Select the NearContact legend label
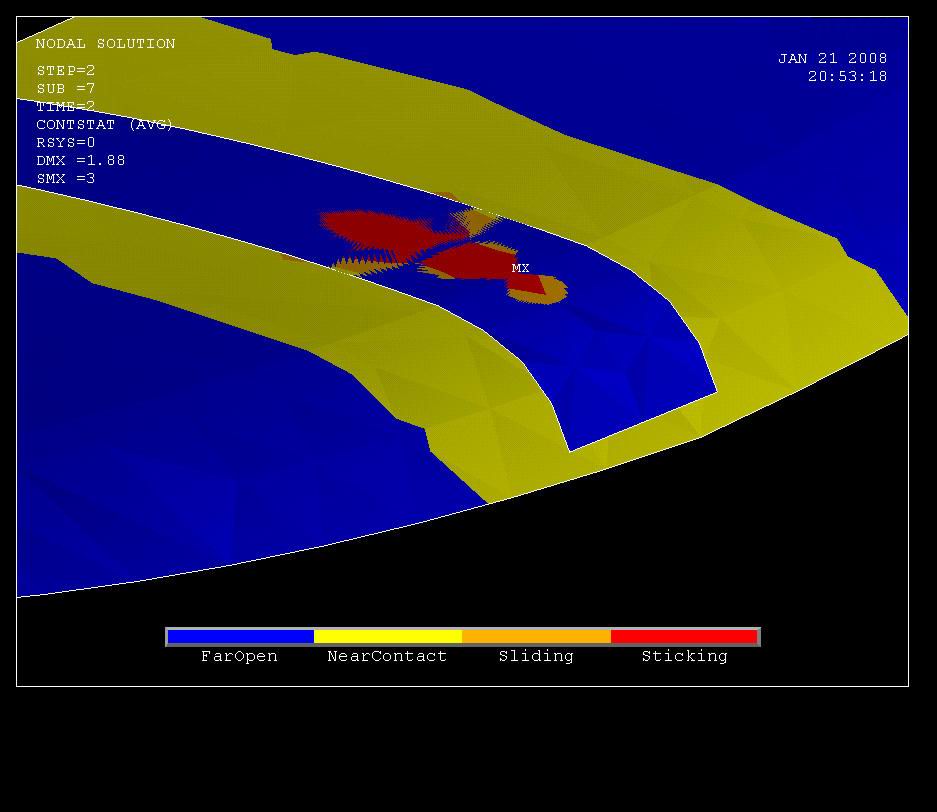 (x=387, y=656)
